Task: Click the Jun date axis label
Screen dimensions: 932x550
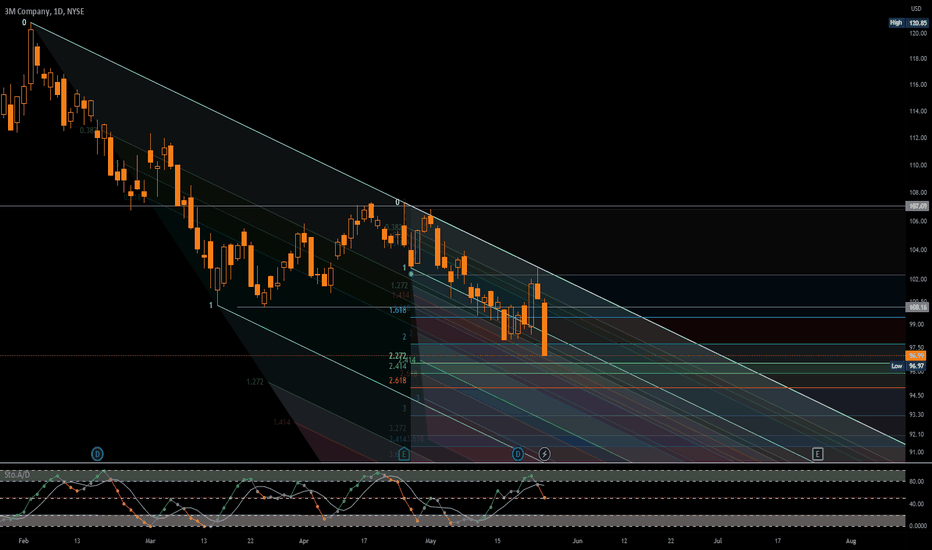Action: tap(577, 541)
